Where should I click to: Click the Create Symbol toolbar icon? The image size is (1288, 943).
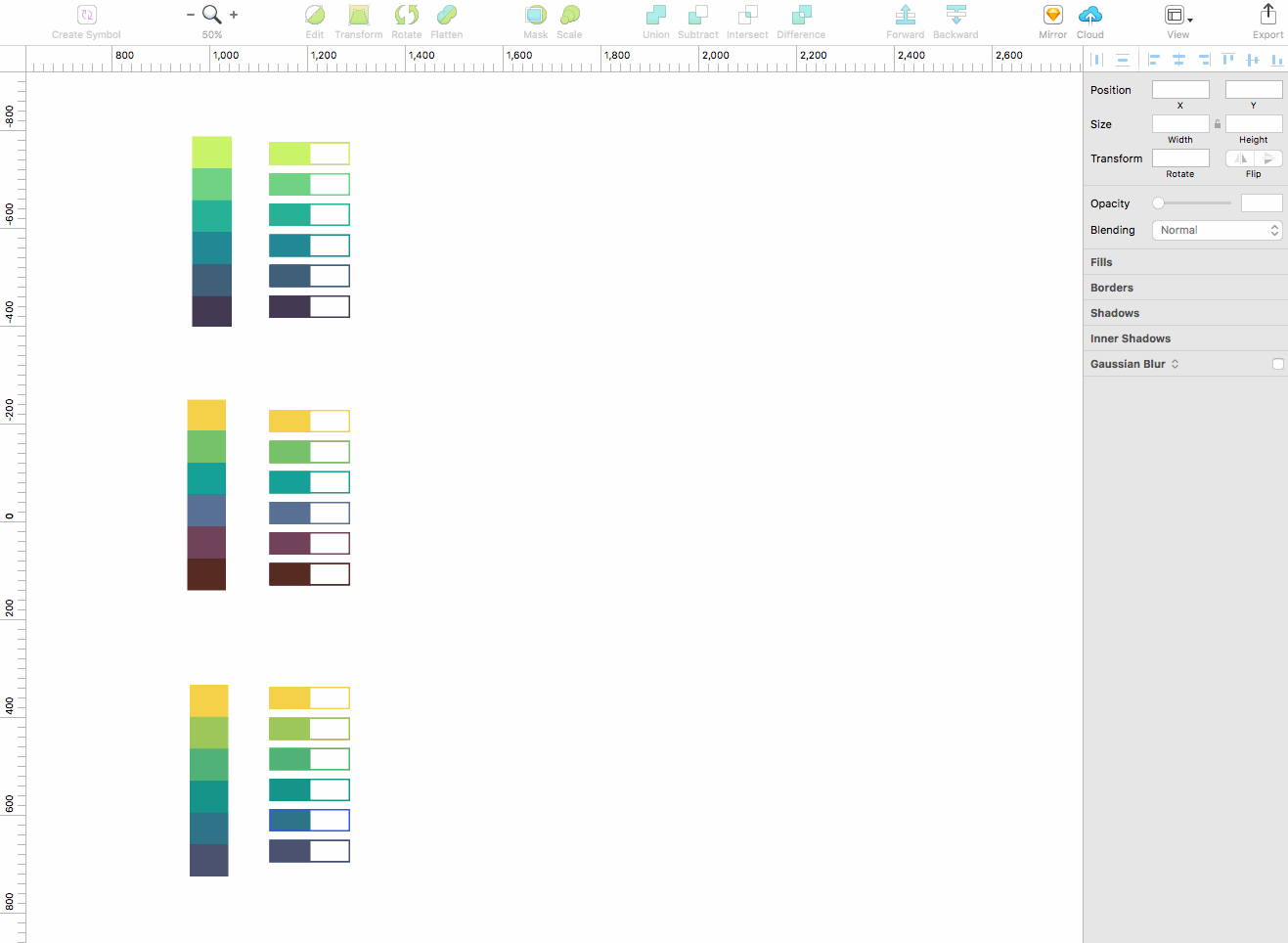[x=87, y=15]
